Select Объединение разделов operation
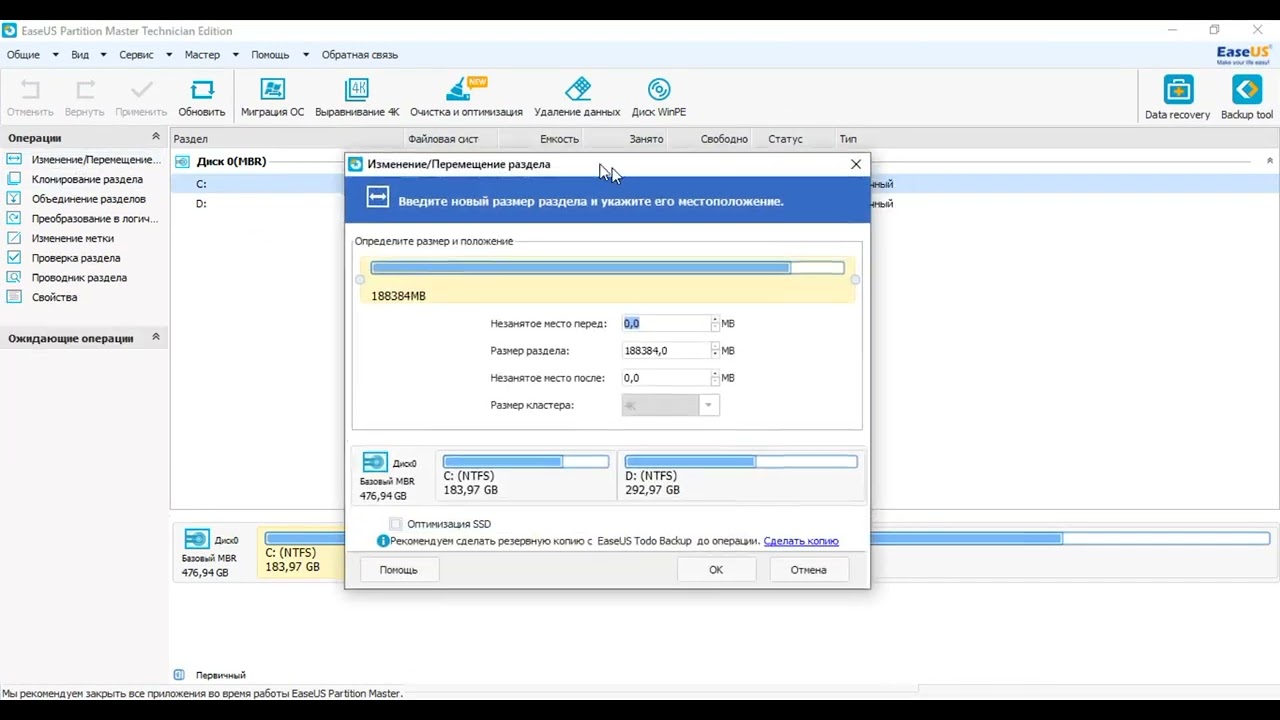 (88, 199)
